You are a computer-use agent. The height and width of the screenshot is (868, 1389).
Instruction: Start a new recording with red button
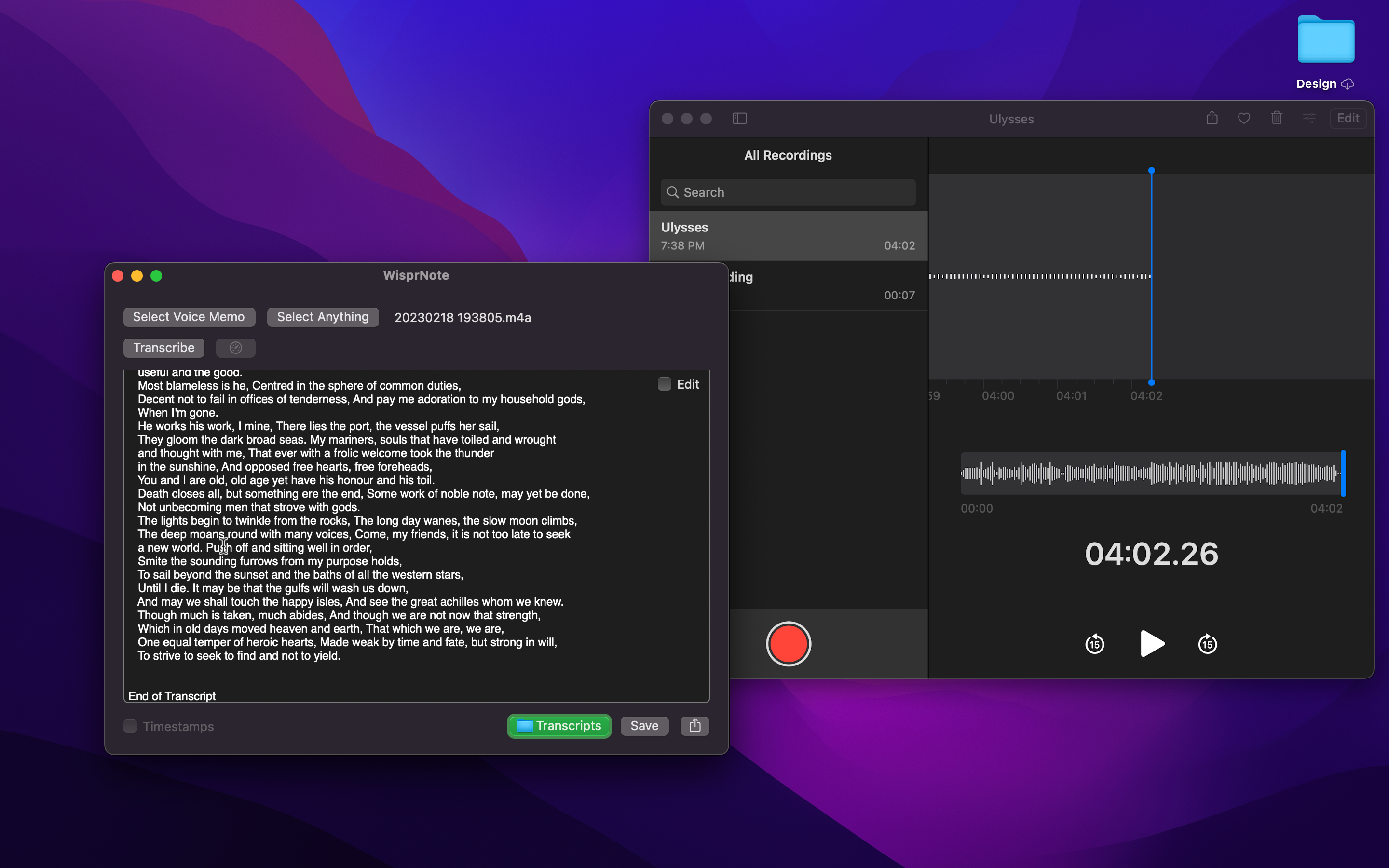(x=788, y=644)
